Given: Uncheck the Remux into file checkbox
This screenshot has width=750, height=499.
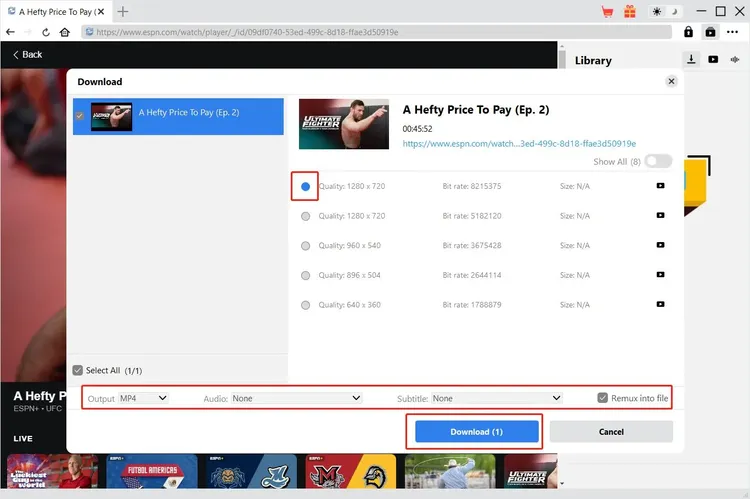Looking at the screenshot, I should tap(602, 398).
